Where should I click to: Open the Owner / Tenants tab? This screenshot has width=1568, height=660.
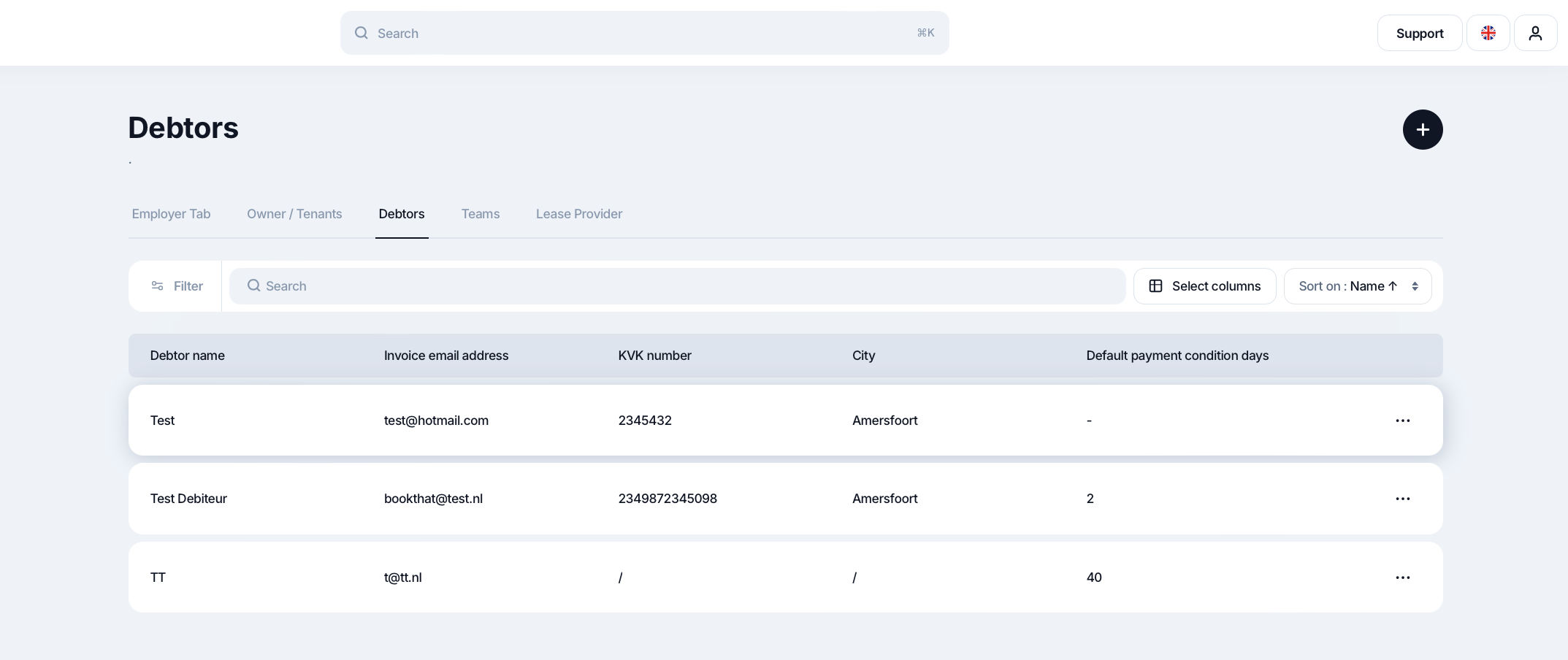294,214
